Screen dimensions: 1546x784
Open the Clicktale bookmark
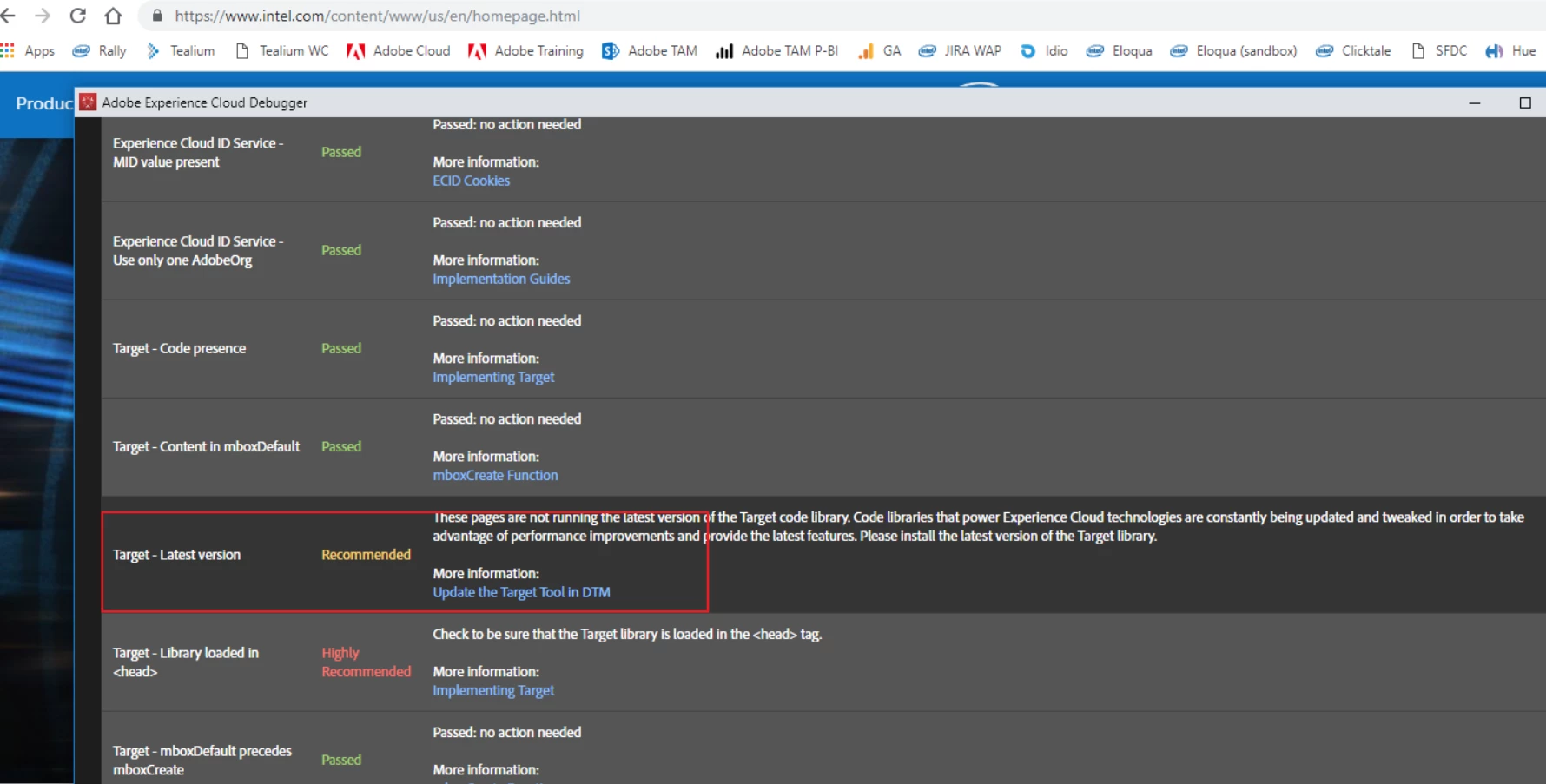pos(1353,51)
